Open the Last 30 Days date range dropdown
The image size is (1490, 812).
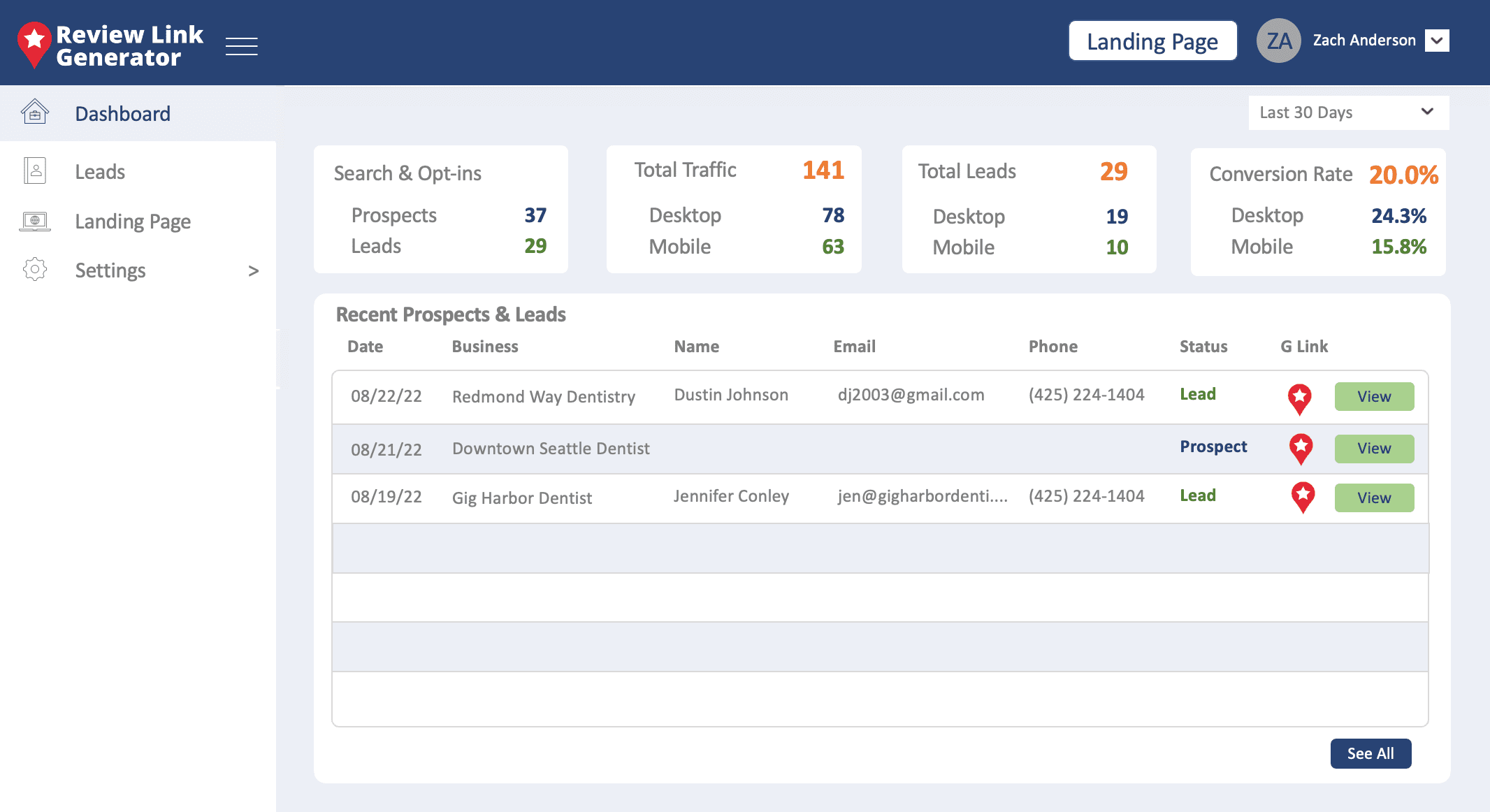pos(1348,113)
